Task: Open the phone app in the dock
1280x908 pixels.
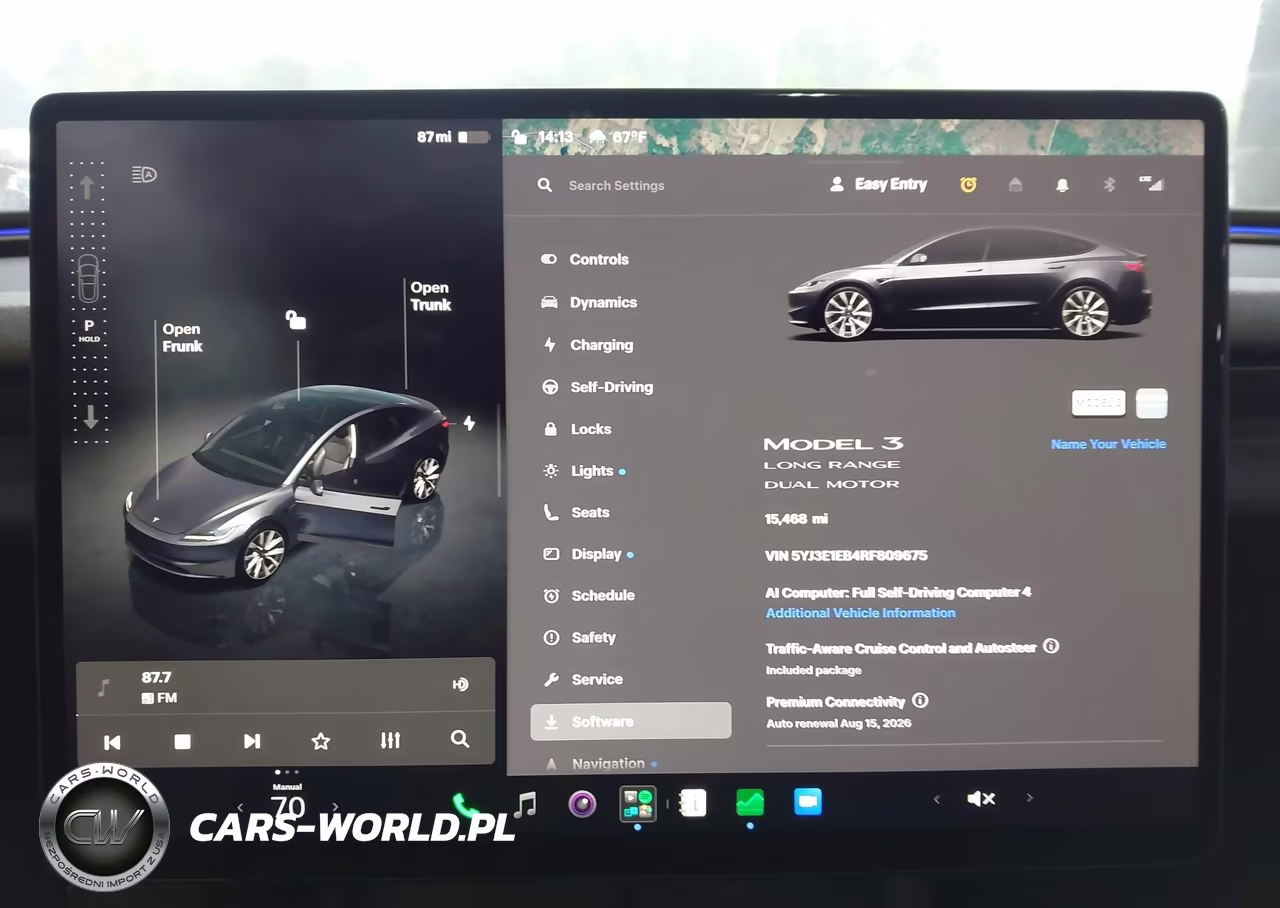Action: (464, 805)
